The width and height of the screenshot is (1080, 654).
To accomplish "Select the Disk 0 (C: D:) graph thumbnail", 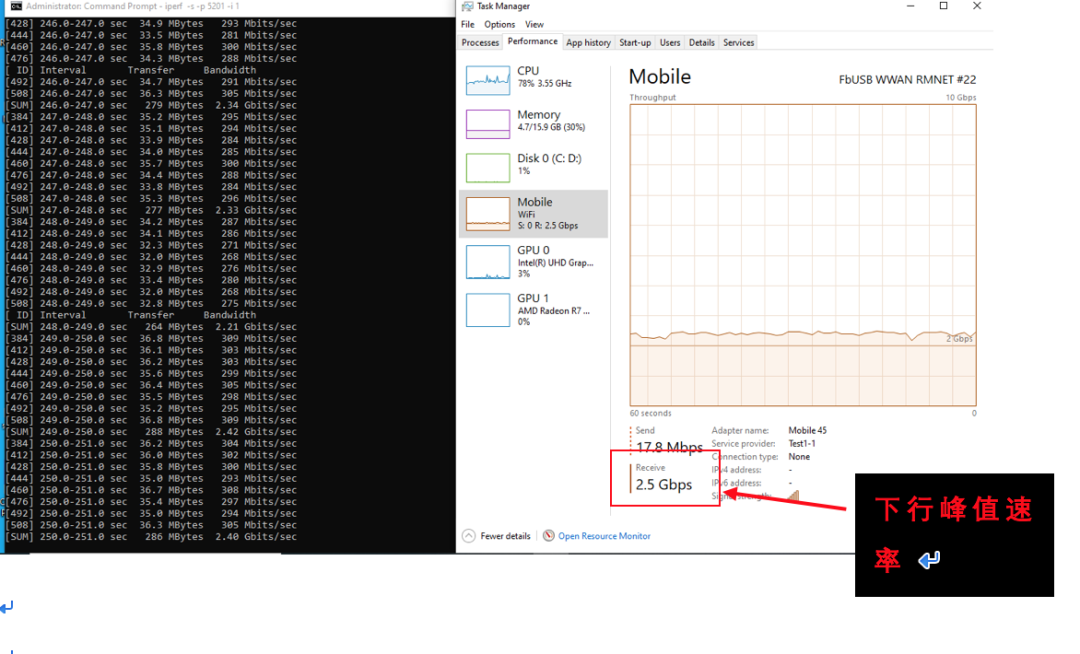I will [488, 168].
